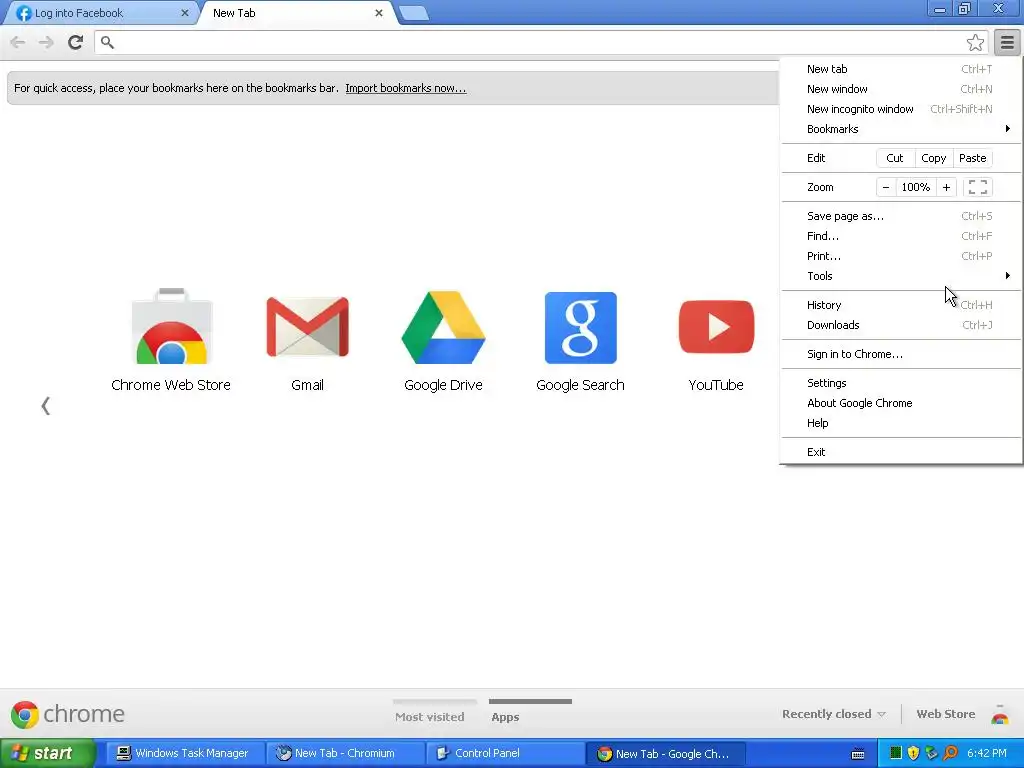Choose Sign in to Chrome...
Image resolution: width=1024 pixels, height=768 pixels.
(x=902, y=354)
